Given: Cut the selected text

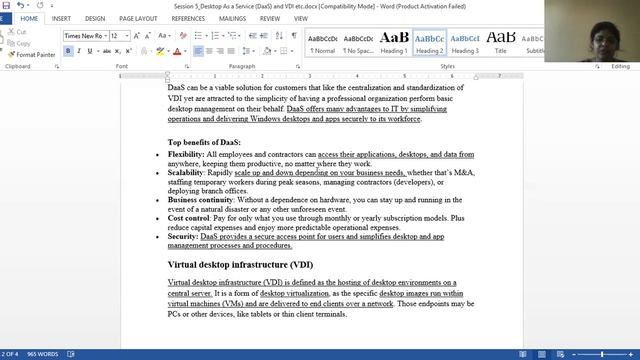Looking at the screenshot, I should coord(17,32).
